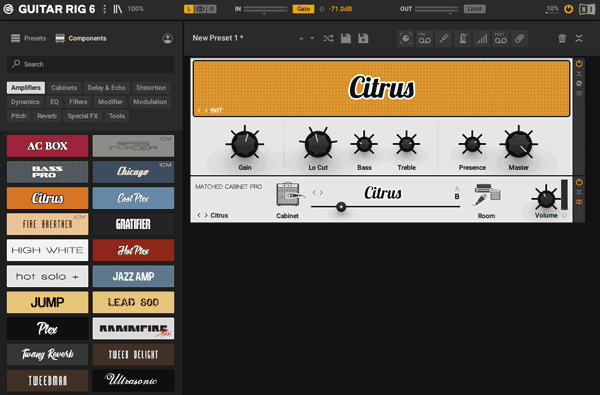This screenshot has width=600, height=395.
Task: Collapse all rack components icon
Action: pos(579,38)
